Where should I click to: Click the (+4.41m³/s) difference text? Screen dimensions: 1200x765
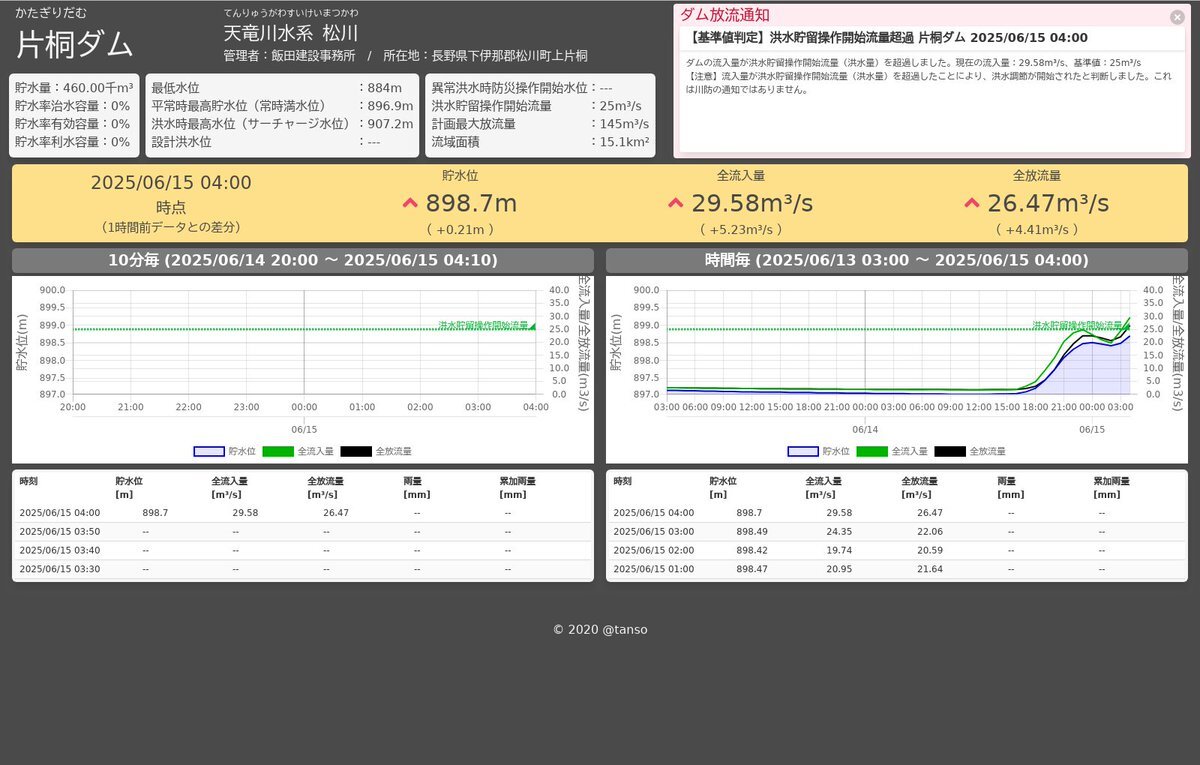pos(1037,230)
